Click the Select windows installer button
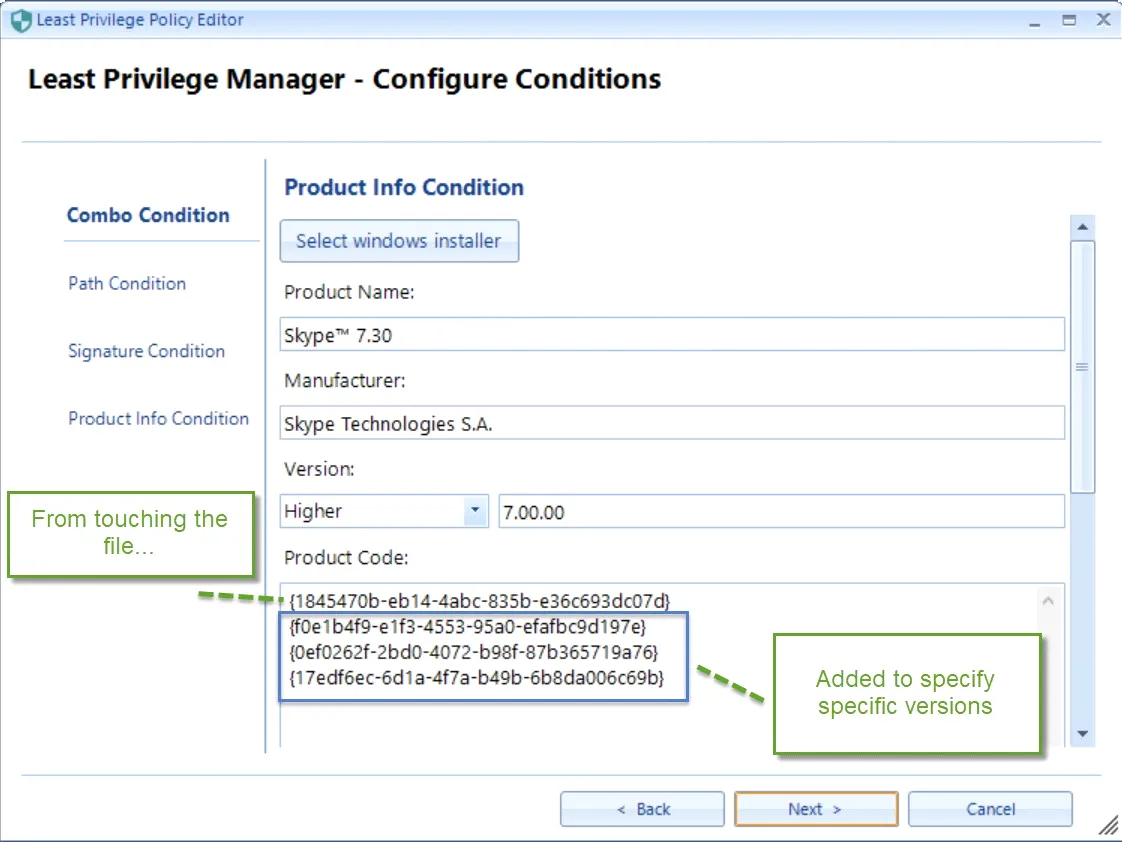1122x842 pixels. coord(399,241)
